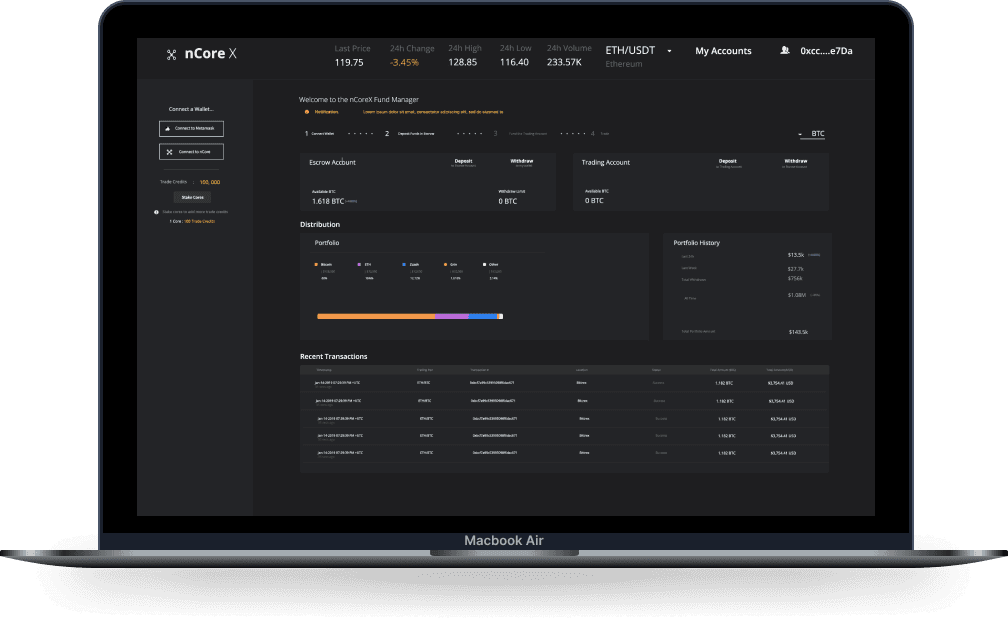This screenshot has height=623, width=1008.
Task: Select Withdraw in the Trading Account panel
Action: coord(796,161)
